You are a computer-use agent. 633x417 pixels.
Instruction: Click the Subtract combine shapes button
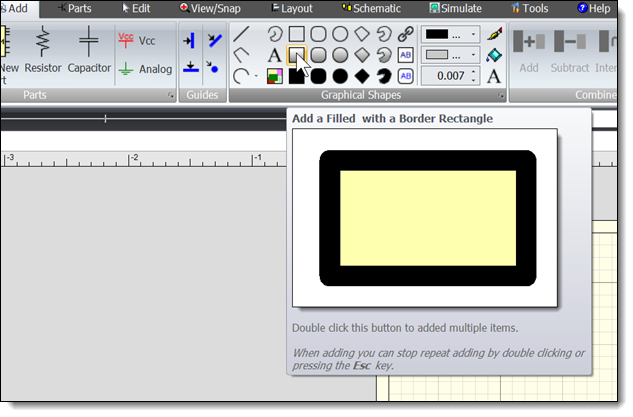tap(570, 50)
